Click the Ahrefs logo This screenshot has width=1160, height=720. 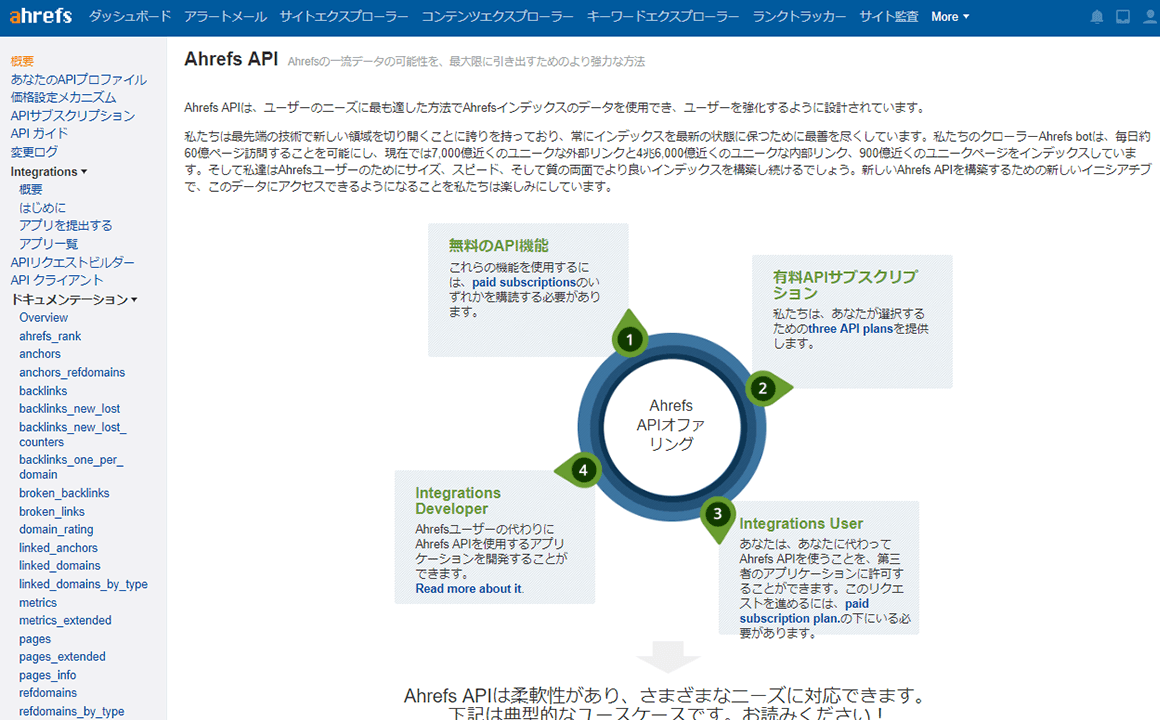click(x=41, y=16)
